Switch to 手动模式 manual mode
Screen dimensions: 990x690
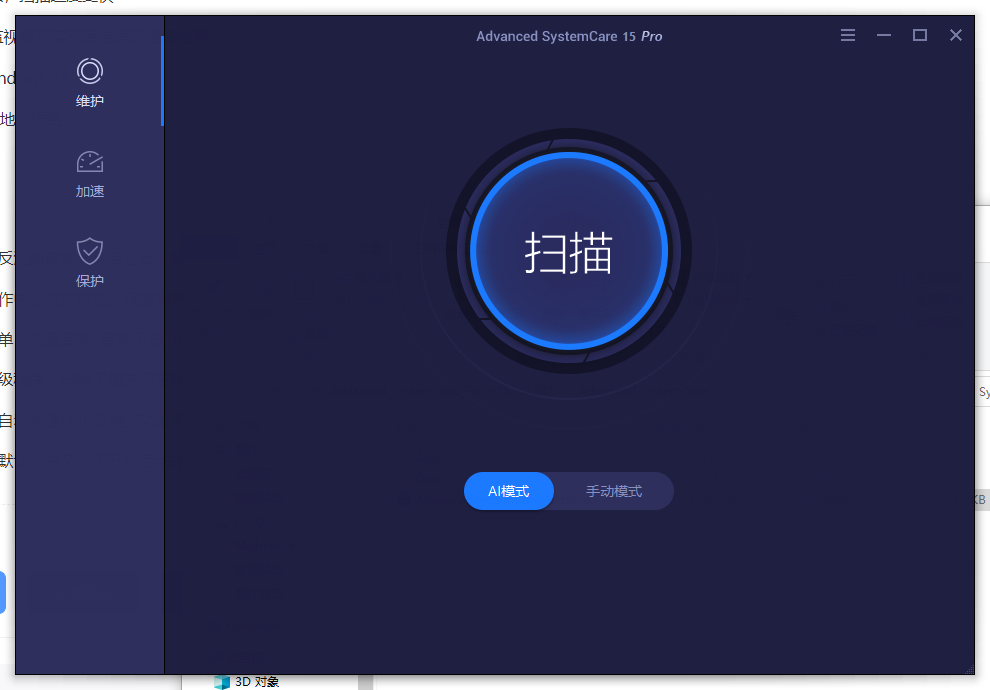[614, 491]
